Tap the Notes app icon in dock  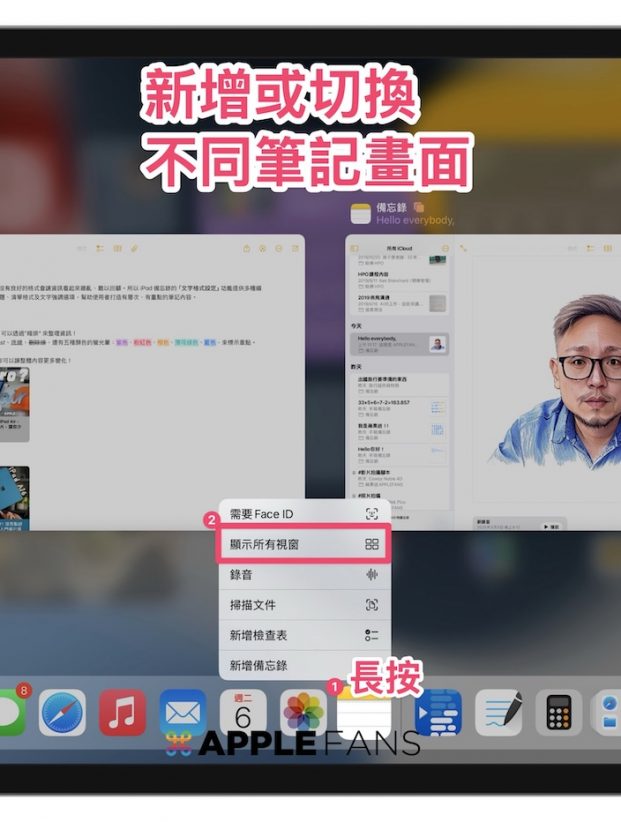tap(364, 714)
